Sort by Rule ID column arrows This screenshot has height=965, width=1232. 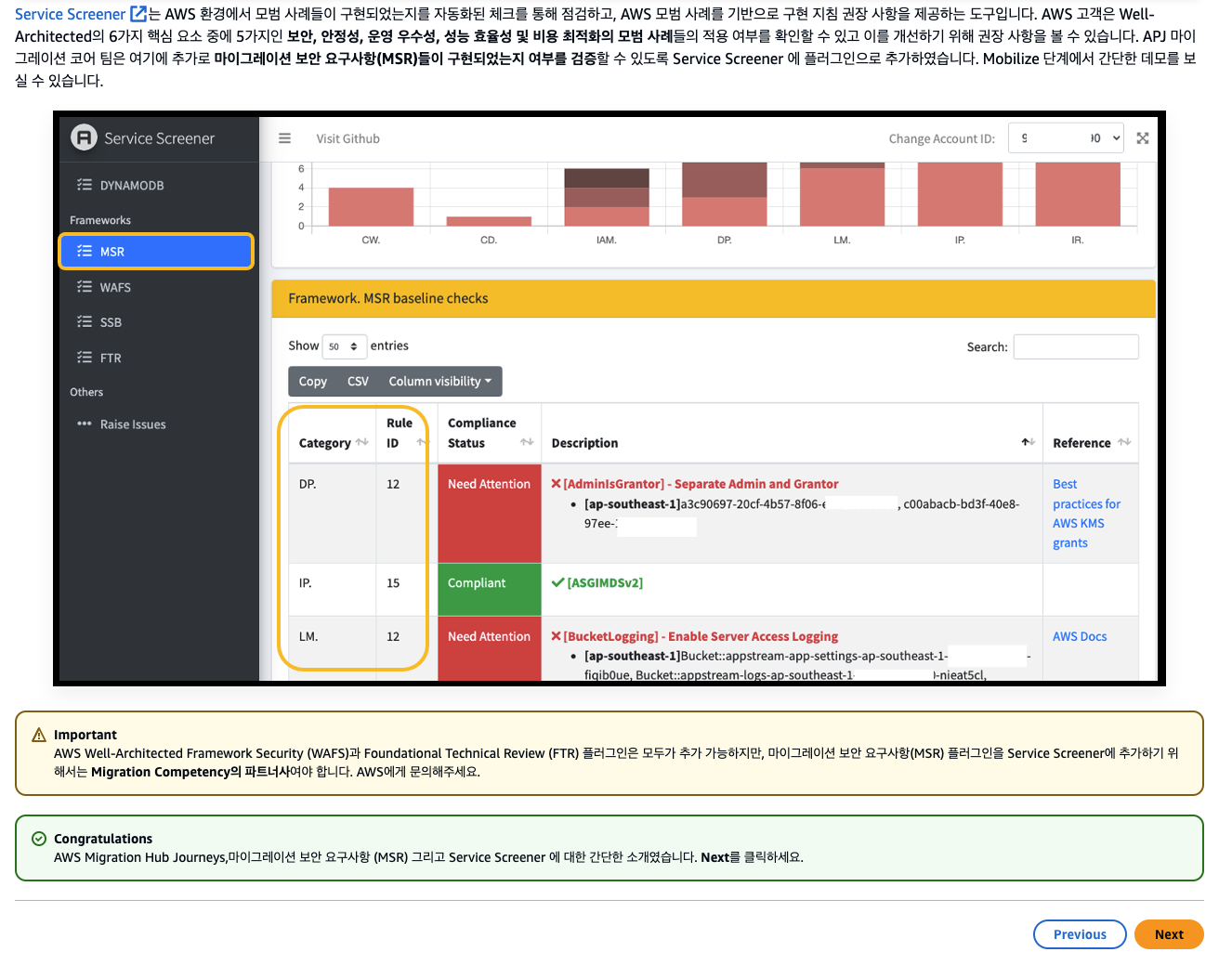tap(423, 442)
